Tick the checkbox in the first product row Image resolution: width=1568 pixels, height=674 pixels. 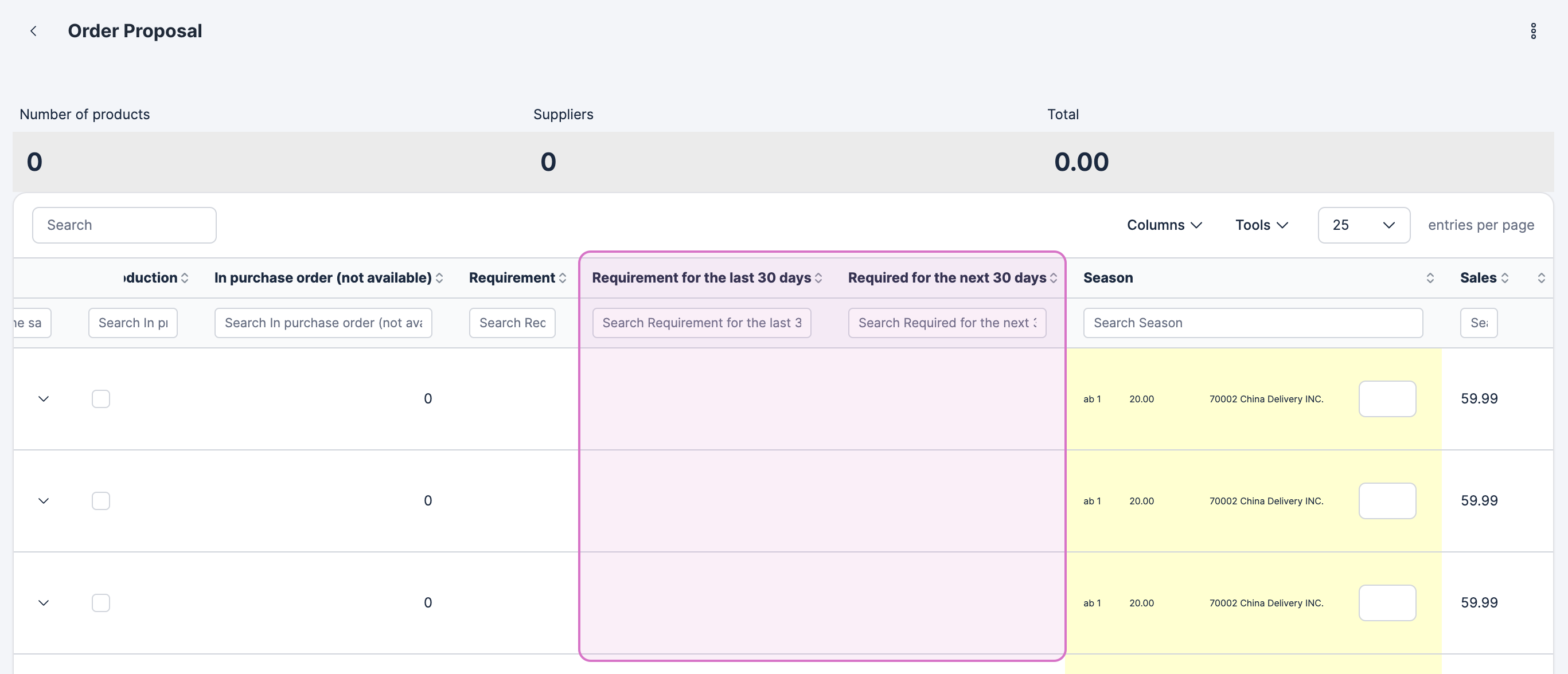point(101,399)
